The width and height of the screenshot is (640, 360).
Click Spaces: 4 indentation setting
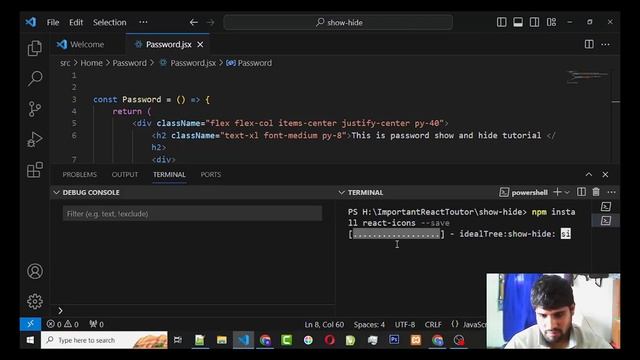[369, 324]
